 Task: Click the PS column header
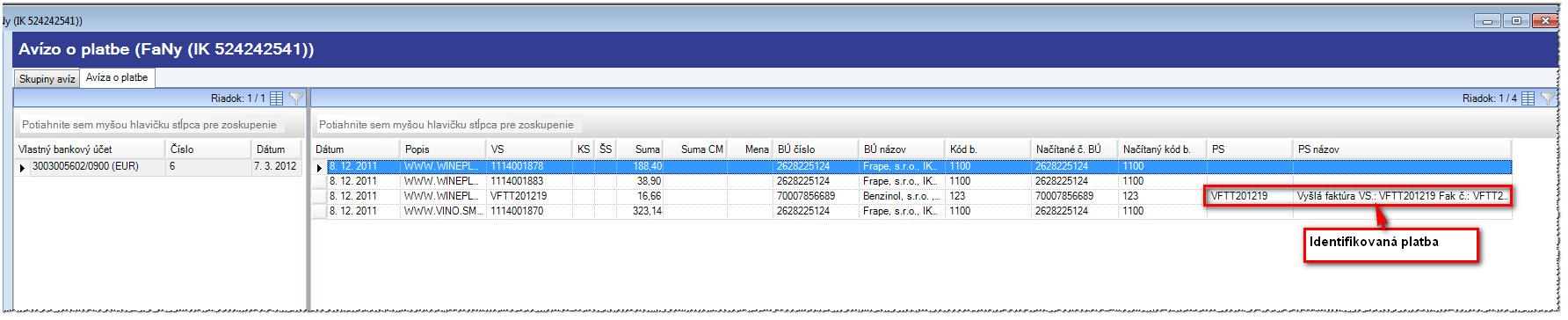point(1250,149)
